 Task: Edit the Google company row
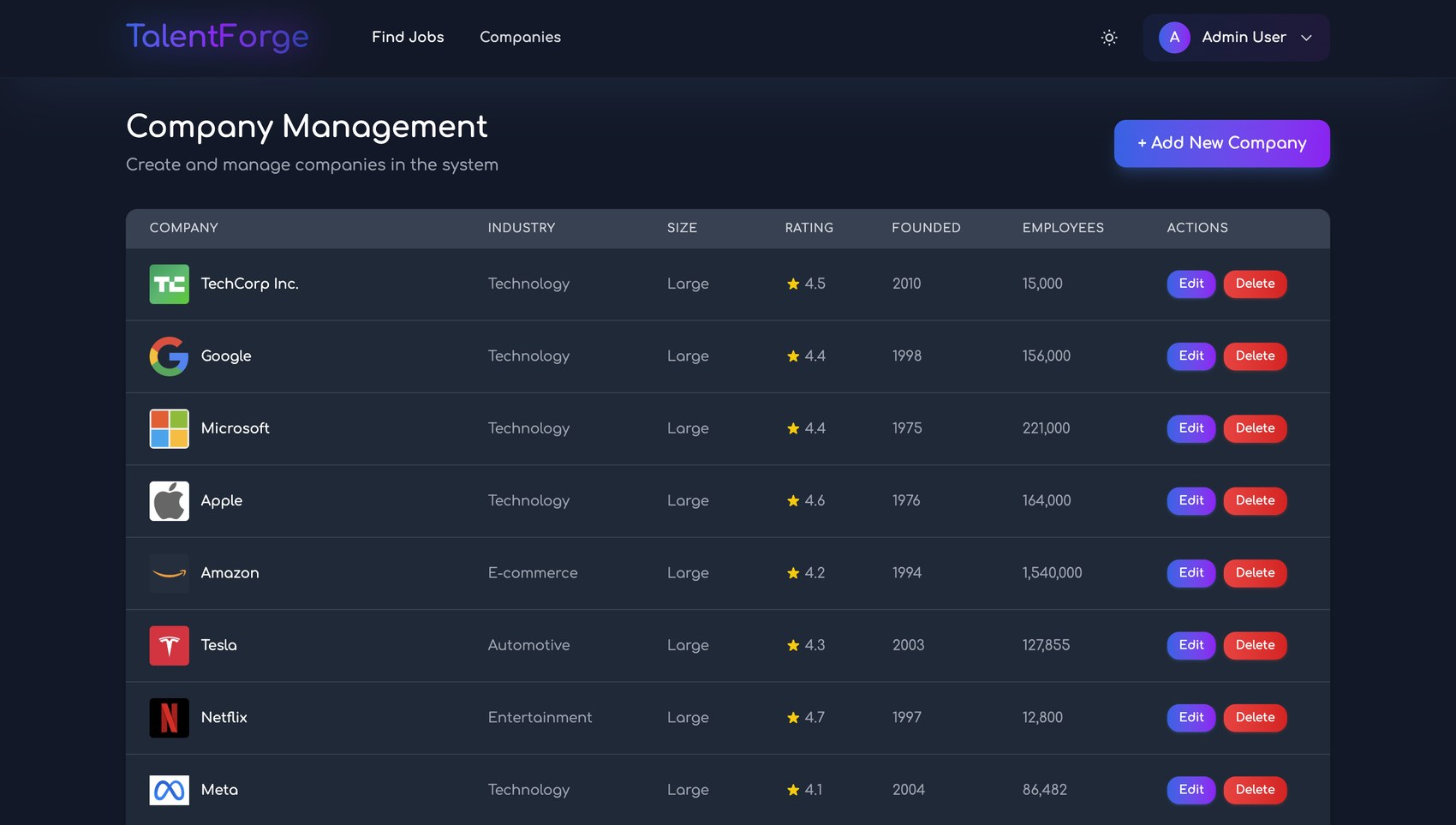[x=1191, y=356]
